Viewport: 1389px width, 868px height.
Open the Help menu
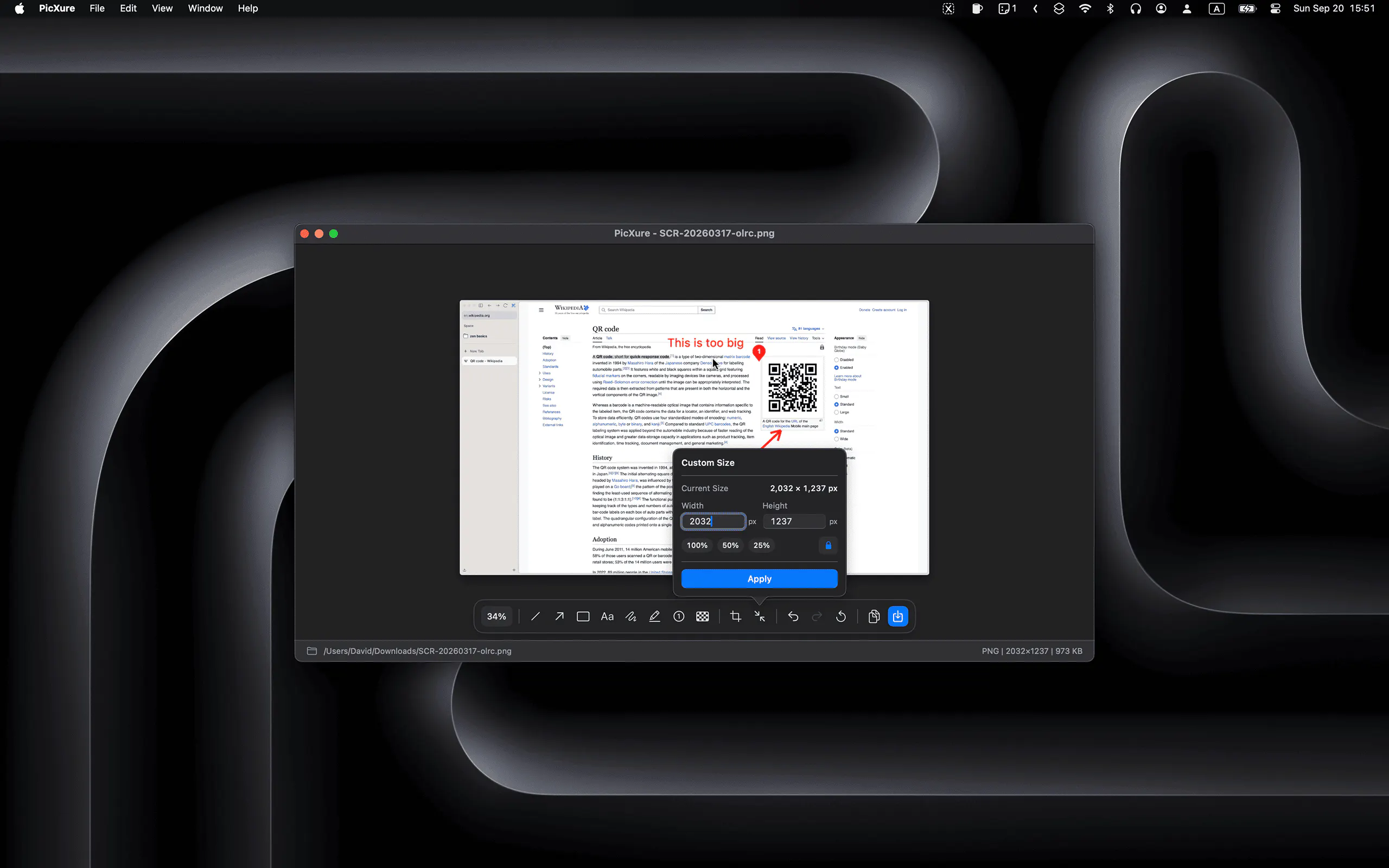click(x=248, y=8)
